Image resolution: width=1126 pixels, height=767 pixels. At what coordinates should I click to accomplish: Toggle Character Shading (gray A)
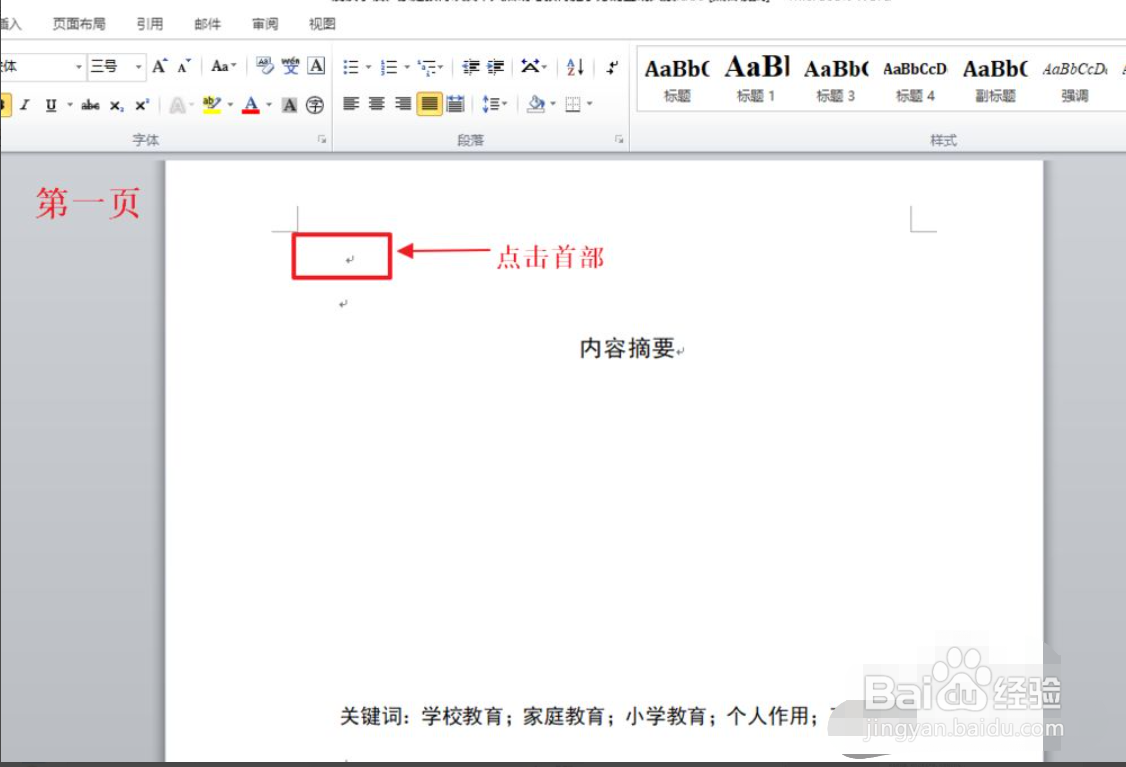point(289,105)
